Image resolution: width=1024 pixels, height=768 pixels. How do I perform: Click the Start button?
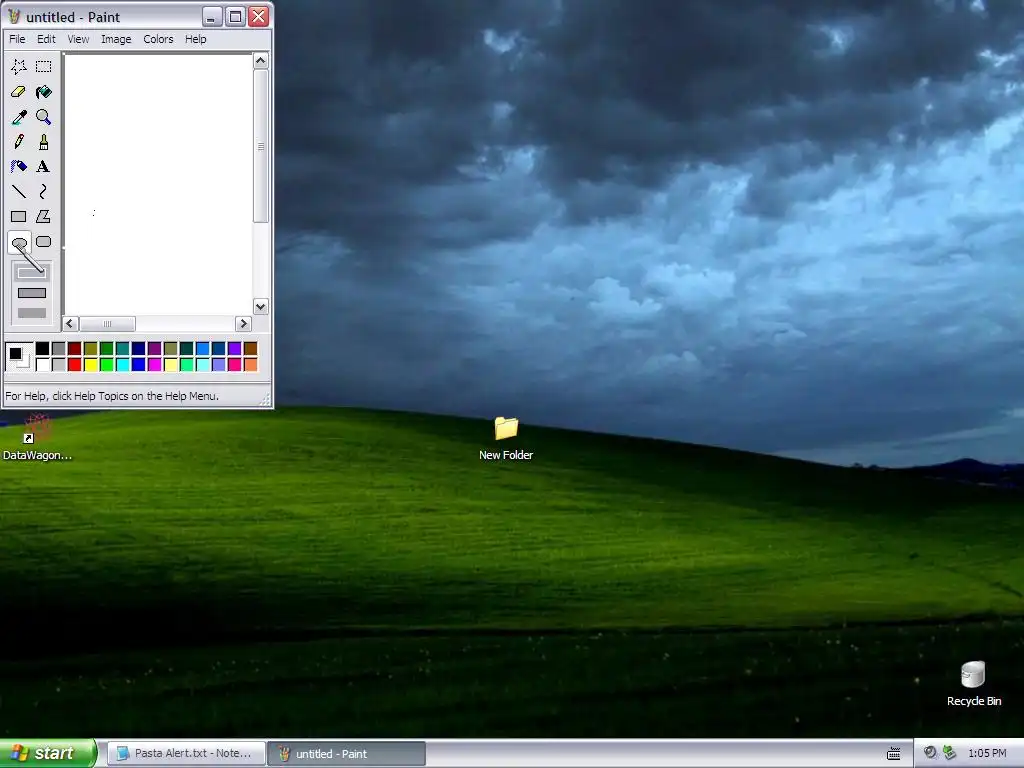pyautogui.click(x=48, y=753)
